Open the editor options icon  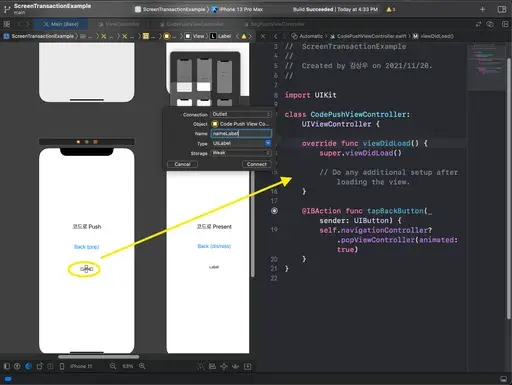coord(490,24)
